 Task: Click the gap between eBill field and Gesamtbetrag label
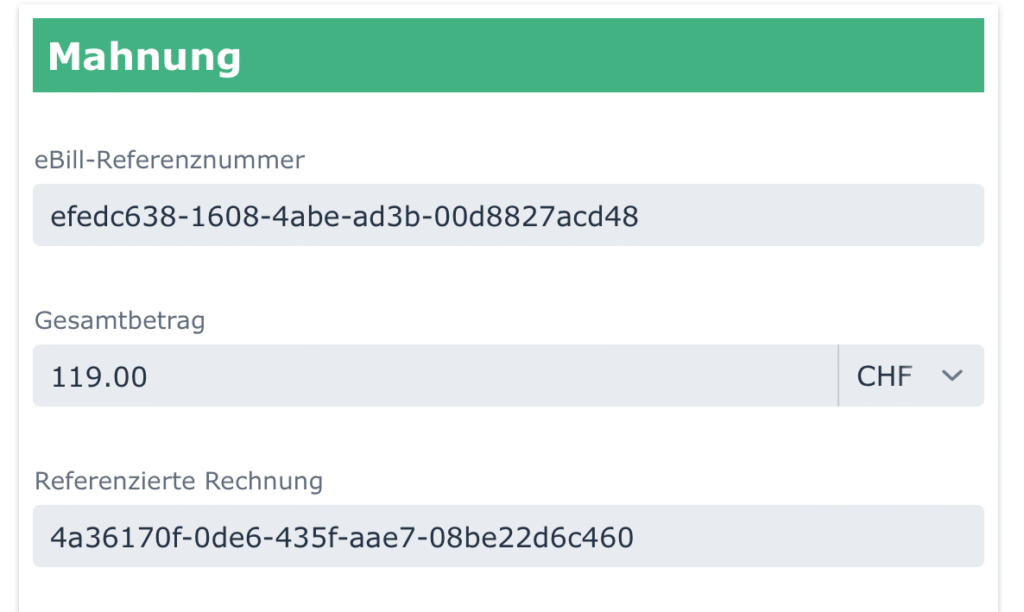(508, 275)
